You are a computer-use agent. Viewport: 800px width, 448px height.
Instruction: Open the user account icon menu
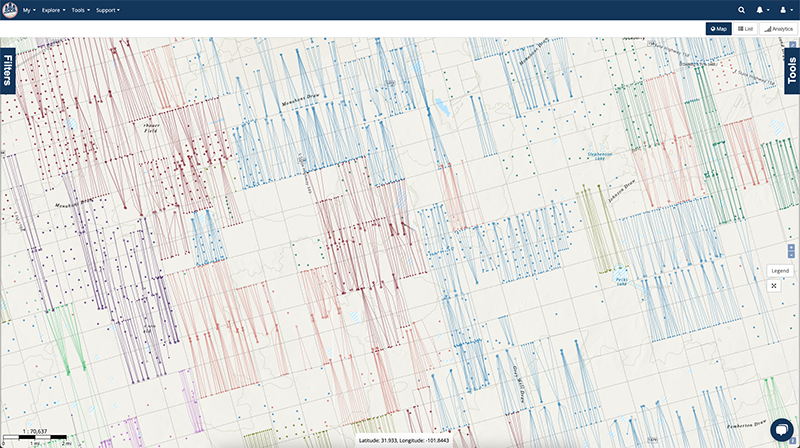[783, 10]
